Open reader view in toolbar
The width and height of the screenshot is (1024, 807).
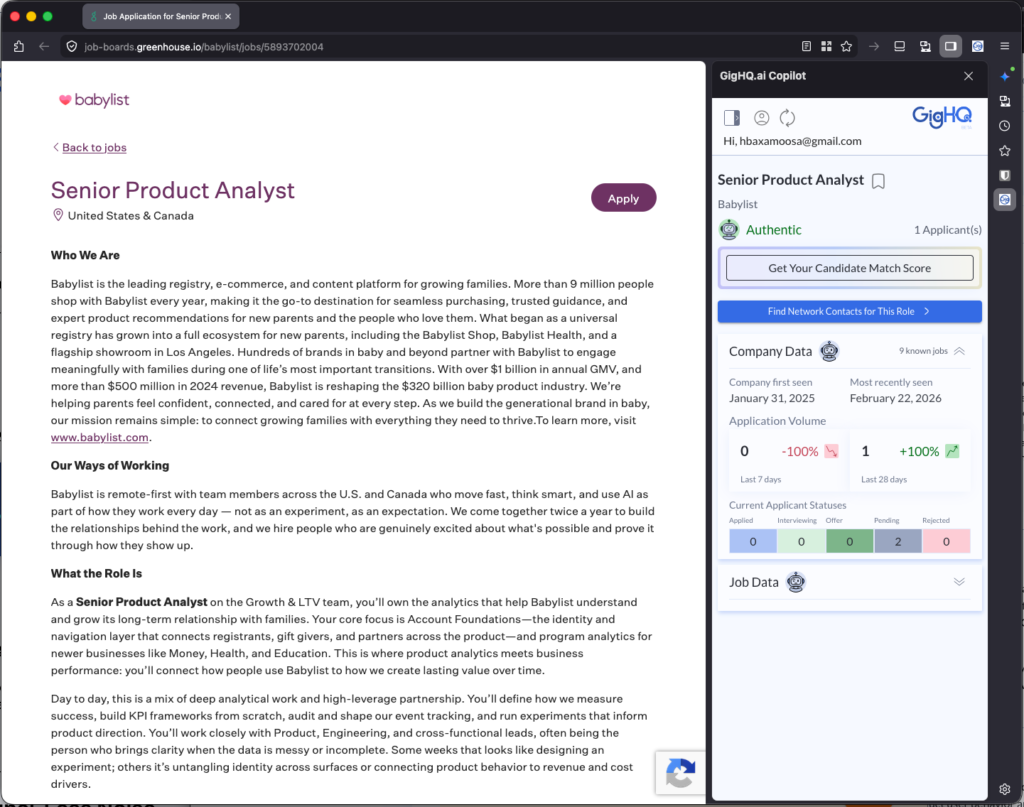pos(807,46)
